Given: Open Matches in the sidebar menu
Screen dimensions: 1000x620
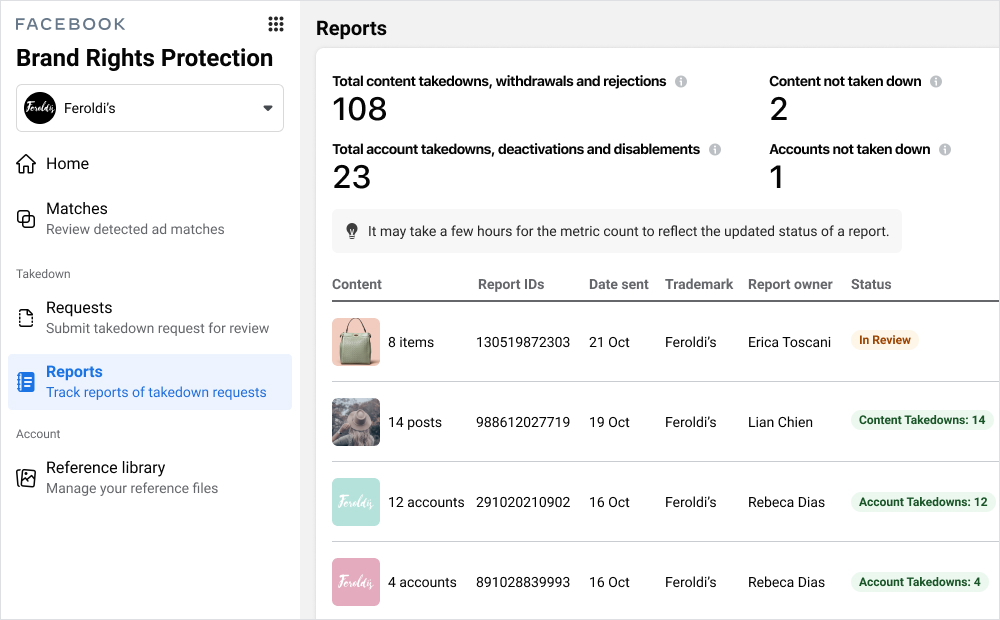Looking at the screenshot, I should 77,209.
